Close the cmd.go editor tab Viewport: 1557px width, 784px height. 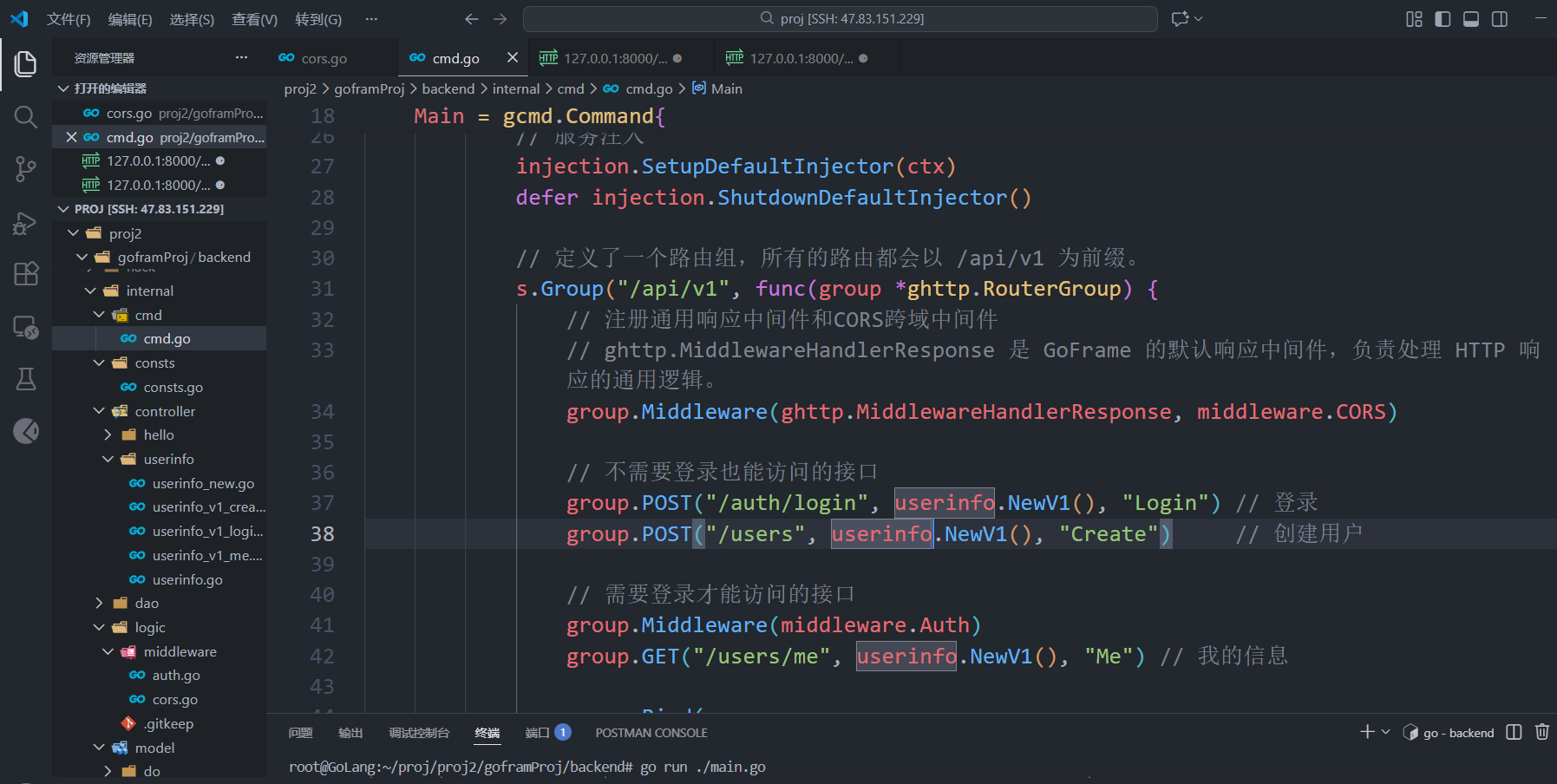[513, 57]
